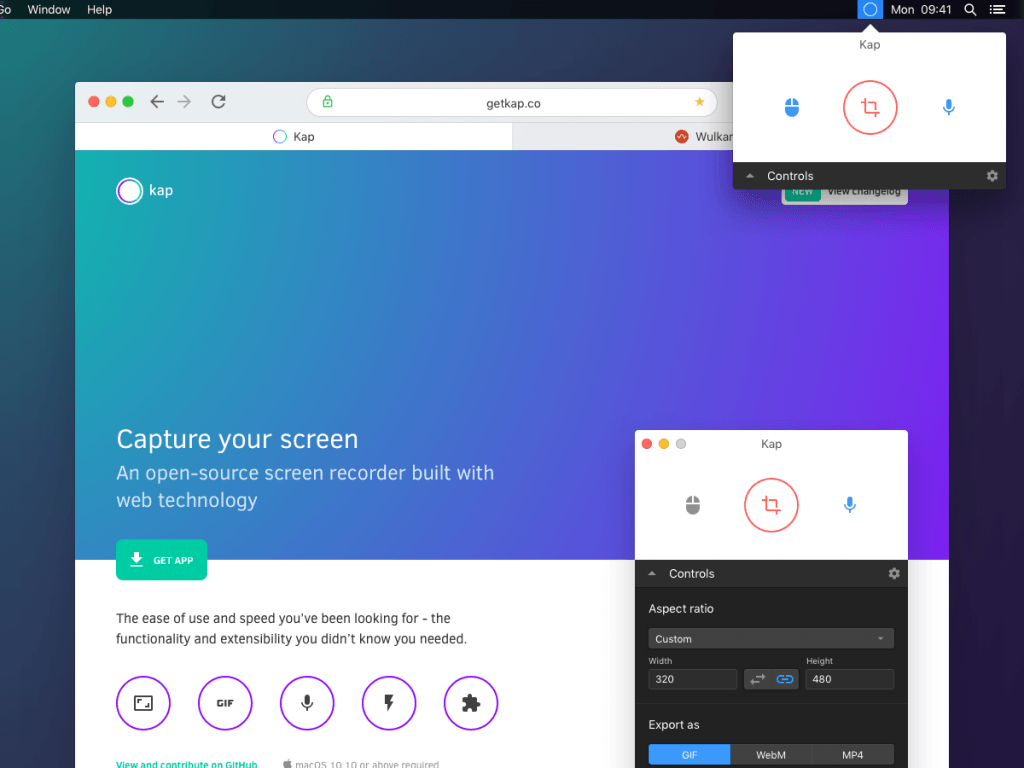Image resolution: width=1024 pixels, height=768 pixels.
Task: Click the green padlock in the address bar
Action: point(328,102)
